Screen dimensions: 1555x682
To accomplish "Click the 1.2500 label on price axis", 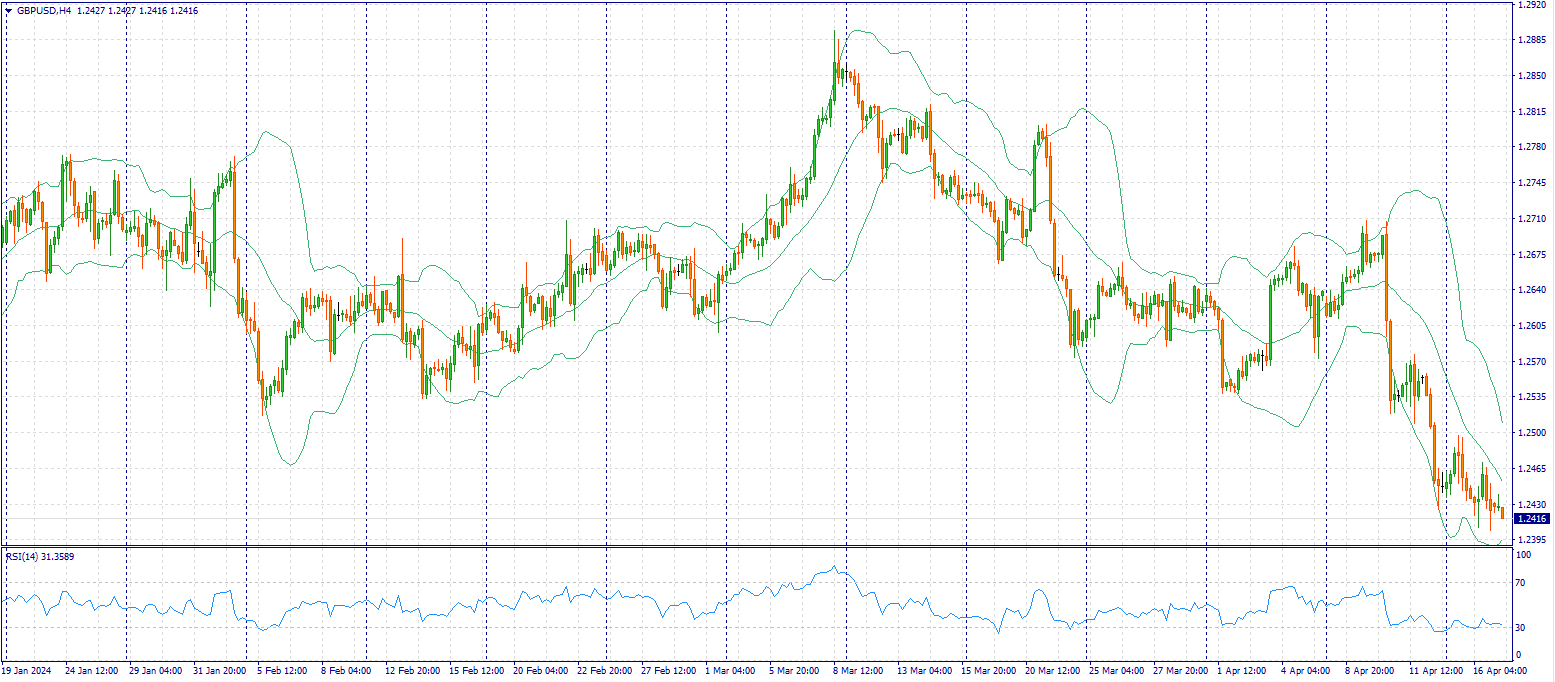I will [1531, 433].
